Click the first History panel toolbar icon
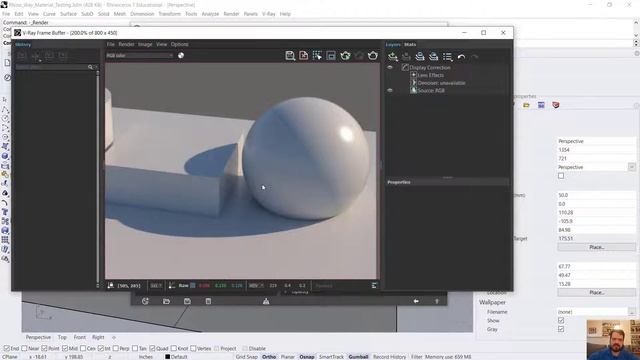The width and height of the screenshot is (640, 360). tap(22, 56)
